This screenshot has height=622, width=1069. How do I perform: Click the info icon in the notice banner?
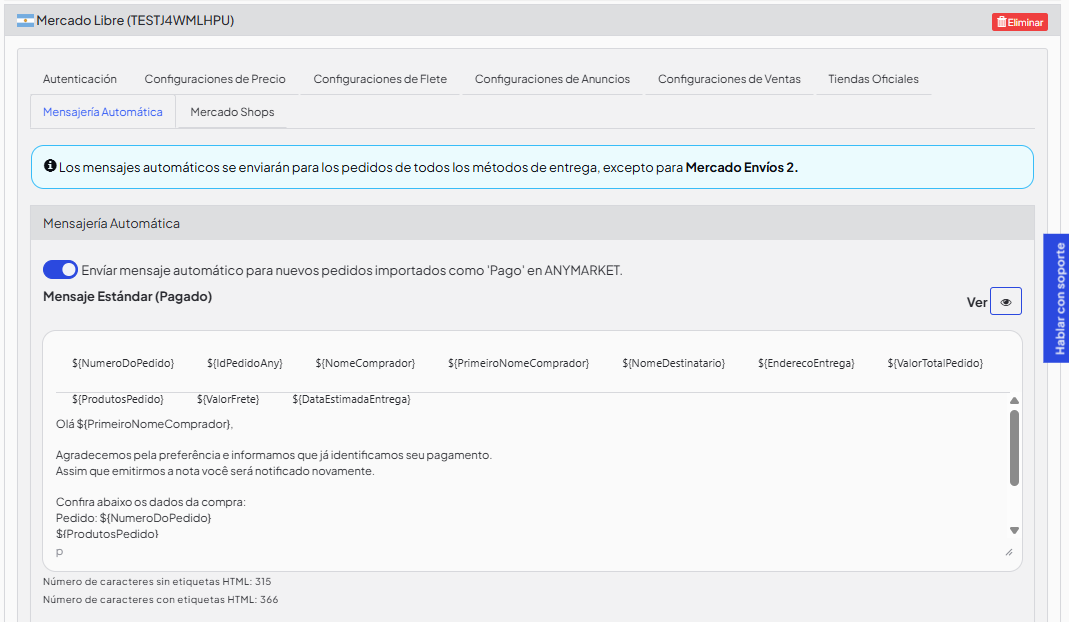coord(50,166)
